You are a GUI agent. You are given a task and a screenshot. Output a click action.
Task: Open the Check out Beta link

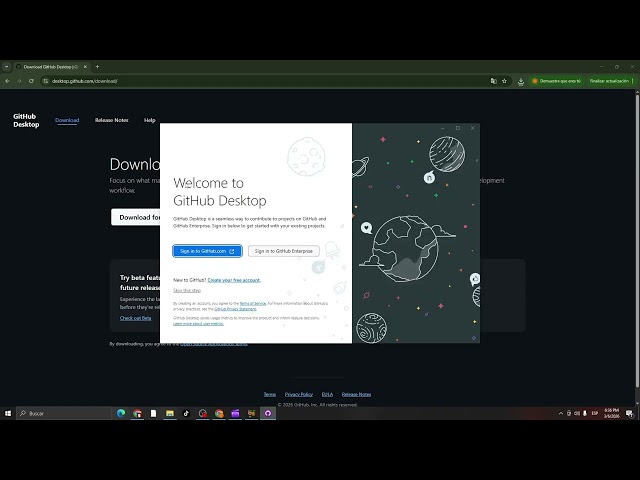click(136, 318)
